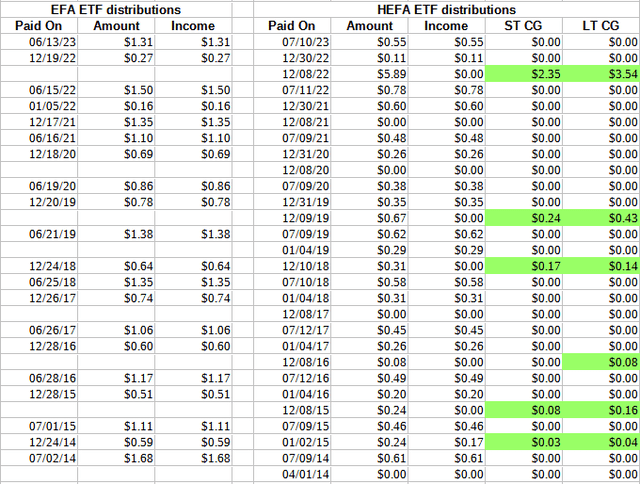
Task: Click the EFA date cell 06/15/22
Action: coord(39,90)
